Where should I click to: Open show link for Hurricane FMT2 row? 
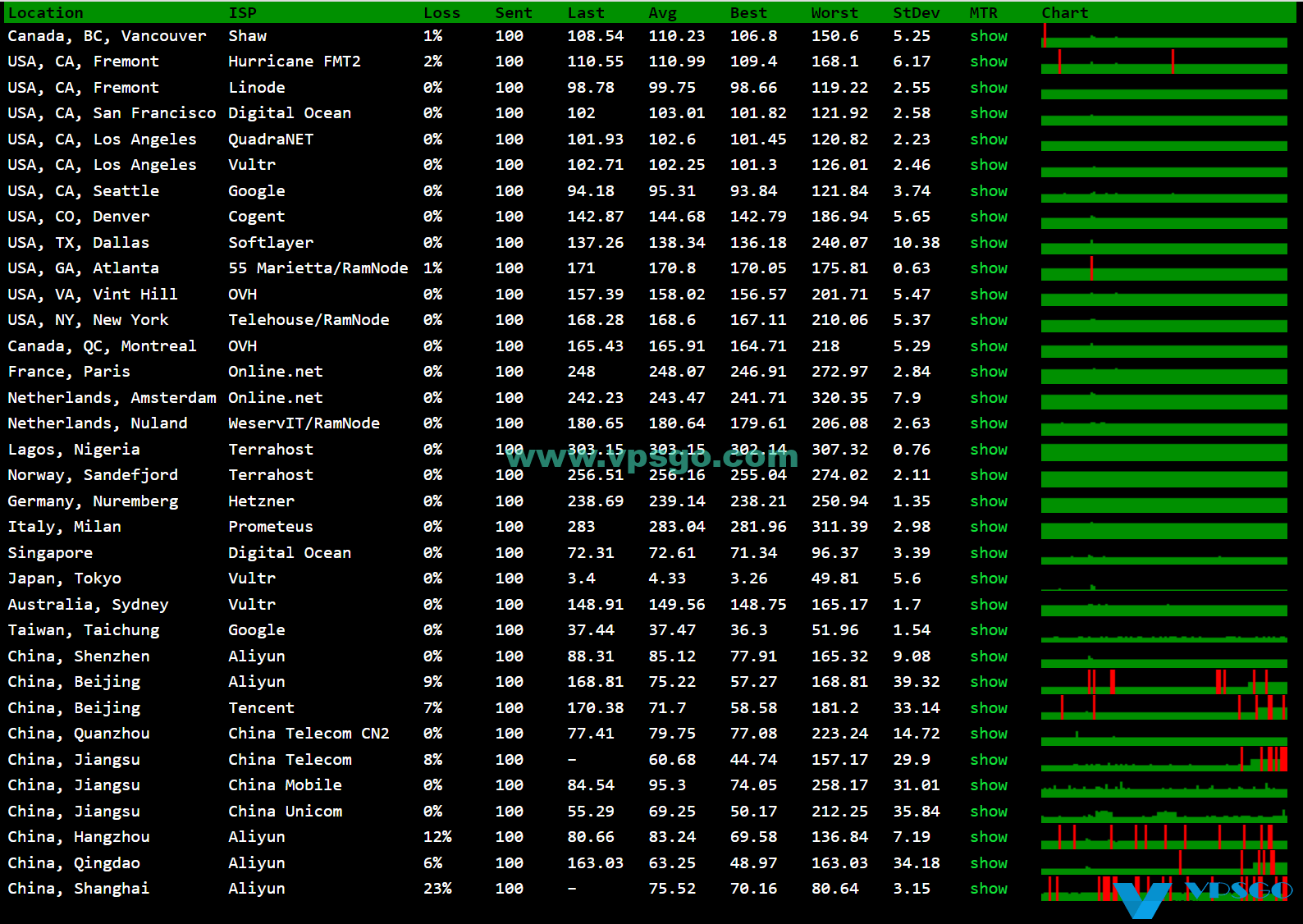click(989, 62)
